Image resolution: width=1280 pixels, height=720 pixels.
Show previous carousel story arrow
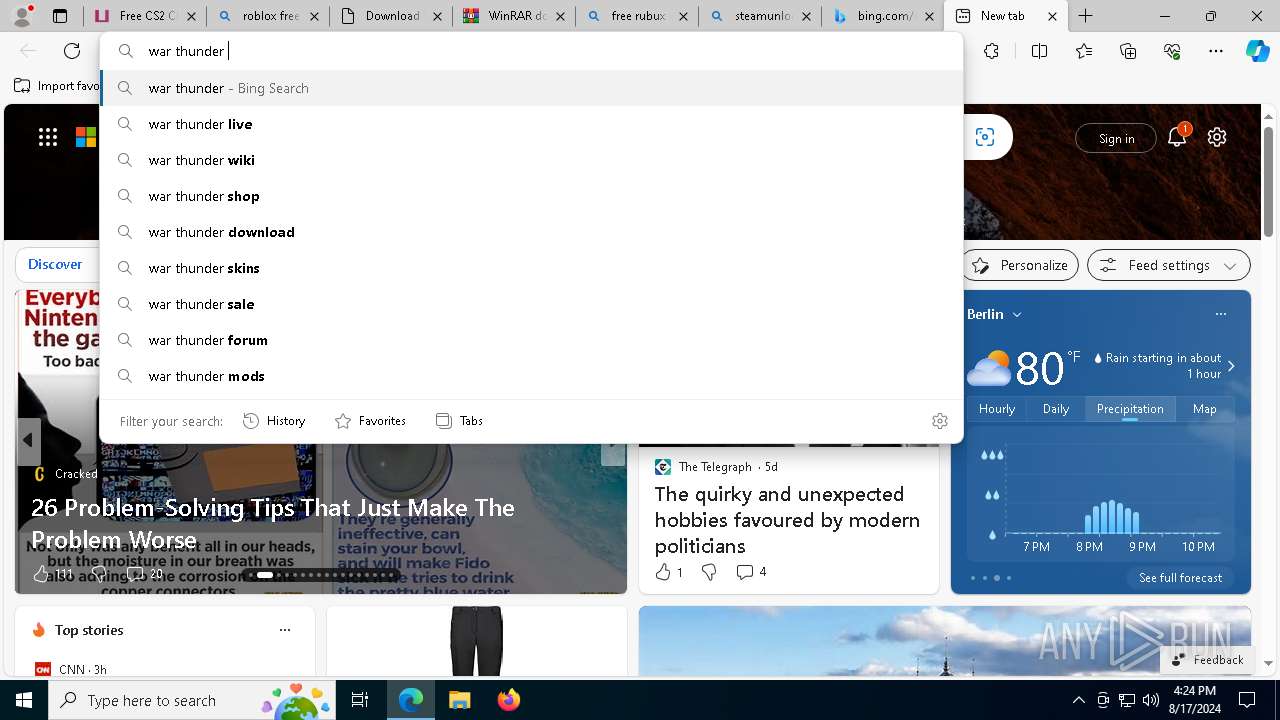tap(28, 440)
